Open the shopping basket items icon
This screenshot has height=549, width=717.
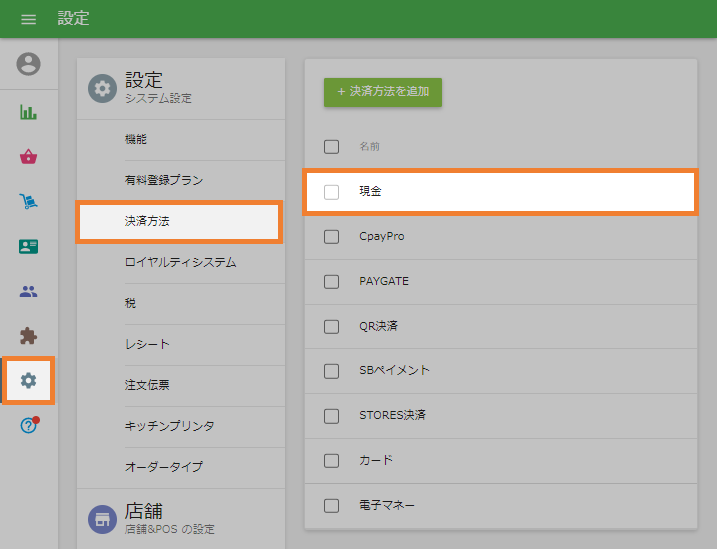[x=29, y=157]
